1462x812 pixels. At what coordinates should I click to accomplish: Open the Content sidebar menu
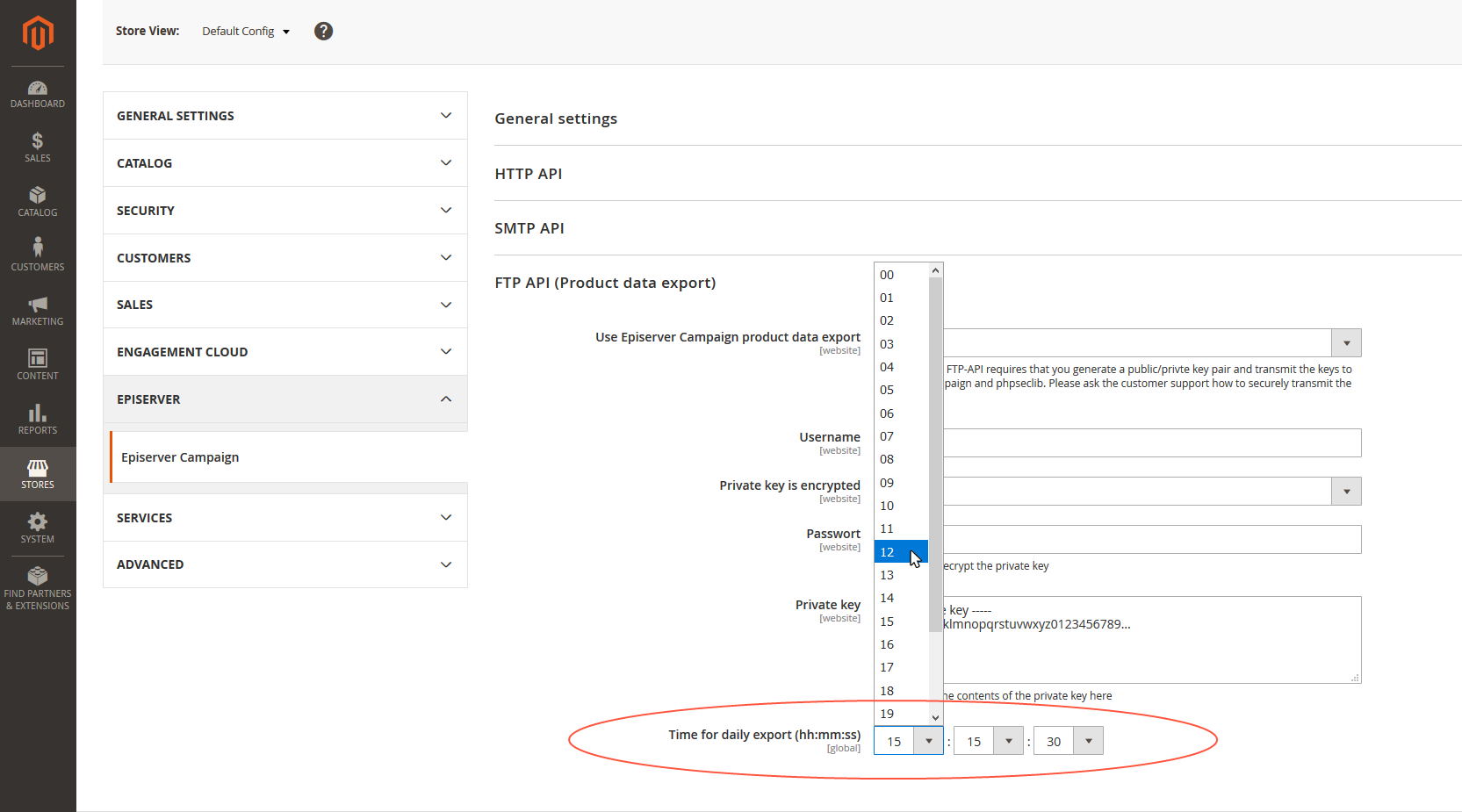point(38,365)
